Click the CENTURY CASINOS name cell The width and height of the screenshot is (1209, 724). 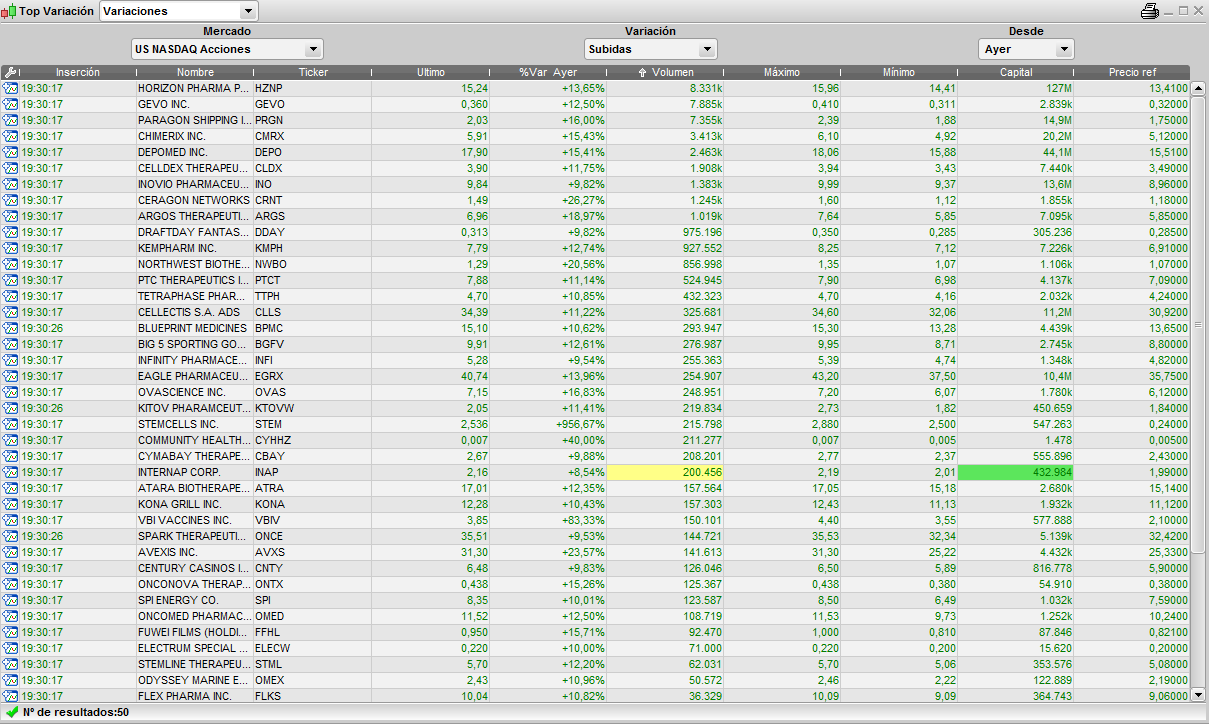pos(195,568)
